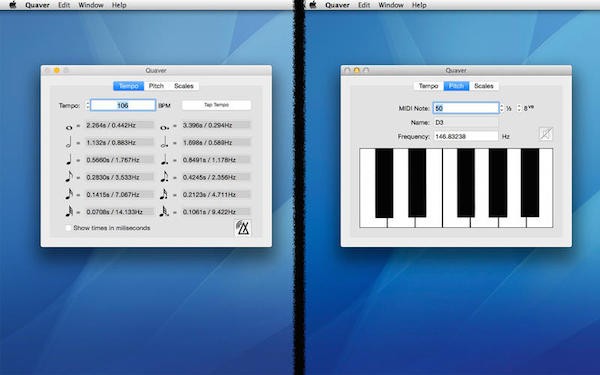
Task: Enable Show times in milliseconds checkbox
Action: (68, 228)
